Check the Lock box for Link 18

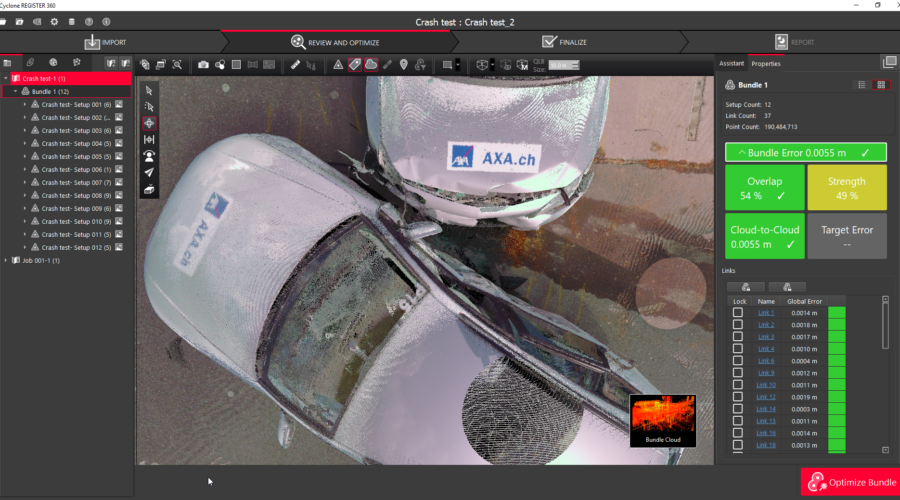point(738,445)
